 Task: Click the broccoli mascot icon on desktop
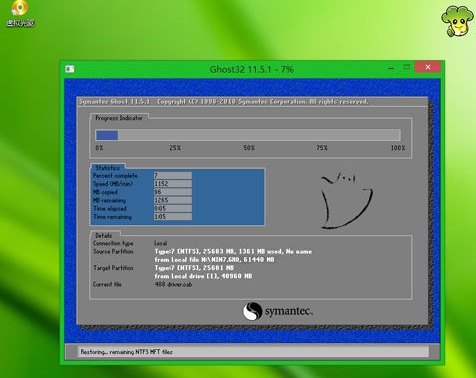point(457,21)
